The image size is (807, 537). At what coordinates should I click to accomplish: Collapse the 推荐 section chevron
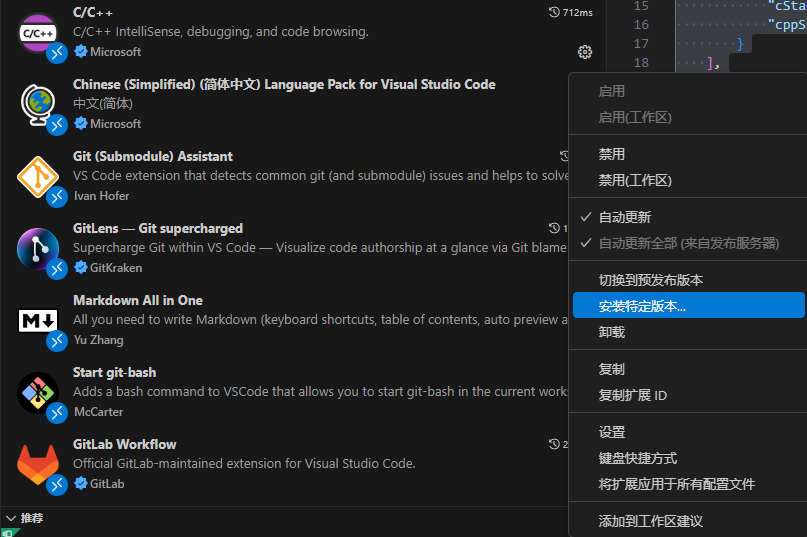(x=11, y=518)
